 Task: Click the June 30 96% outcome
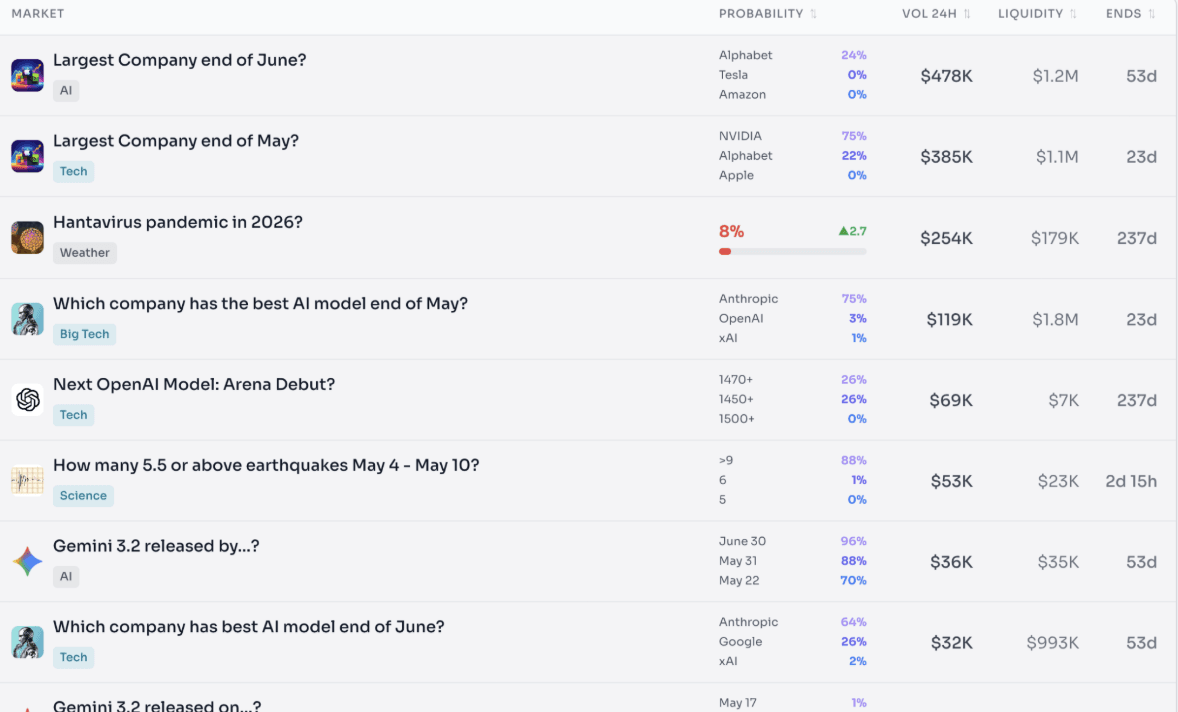coord(793,541)
